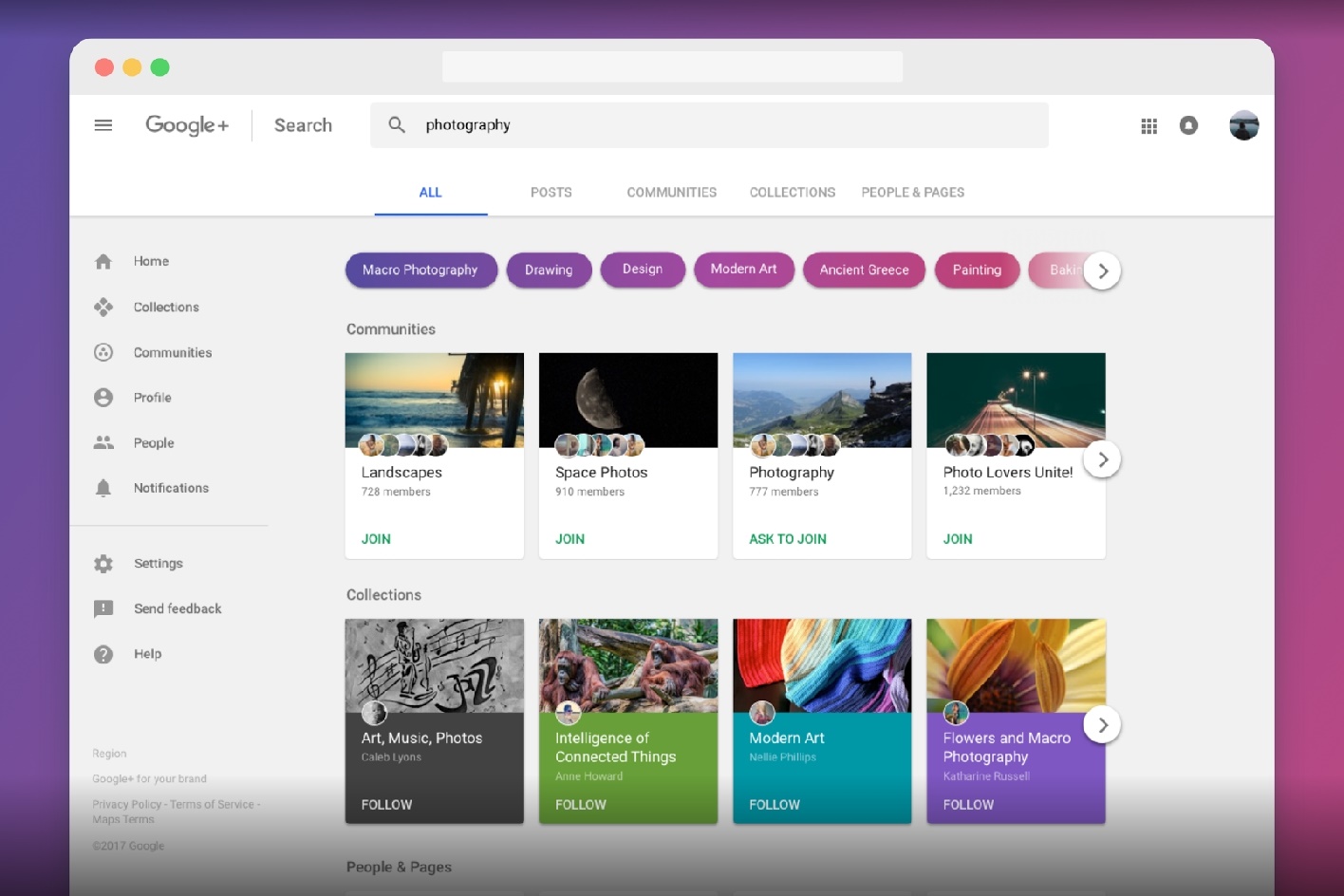Select Home in the sidebar
Screen dimensions: 1344x896
click(x=151, y=260)
